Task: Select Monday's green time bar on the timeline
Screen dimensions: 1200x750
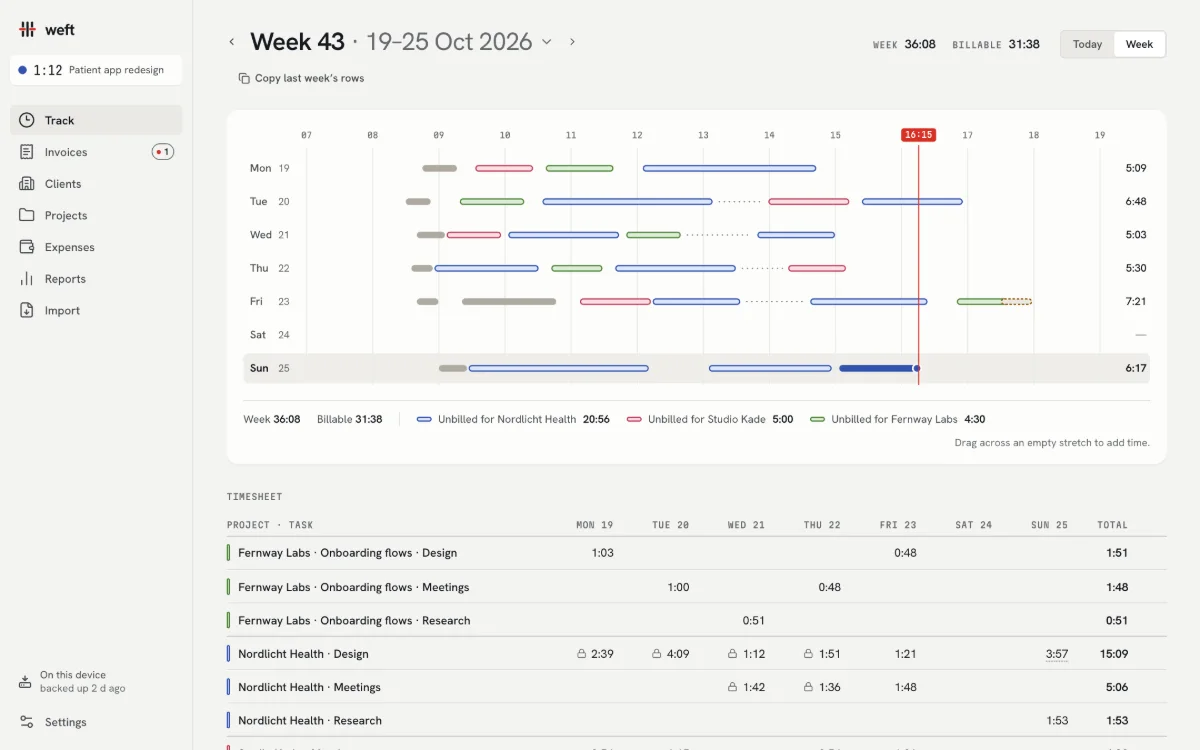Action: click(x=579, y=168)
